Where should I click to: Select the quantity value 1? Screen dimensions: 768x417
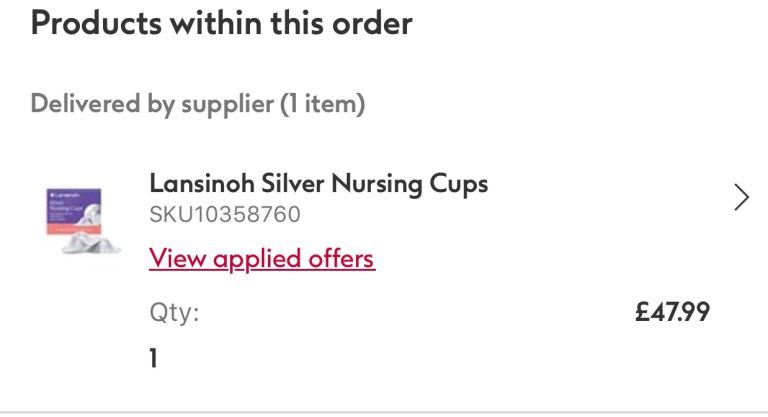tap(154, 357)
